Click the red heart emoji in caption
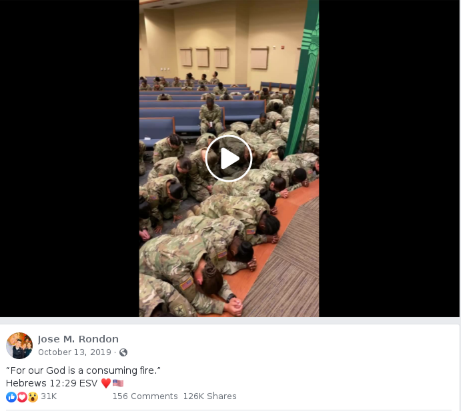This screenshot has height=411, width=461. click(x=106, y=383)
